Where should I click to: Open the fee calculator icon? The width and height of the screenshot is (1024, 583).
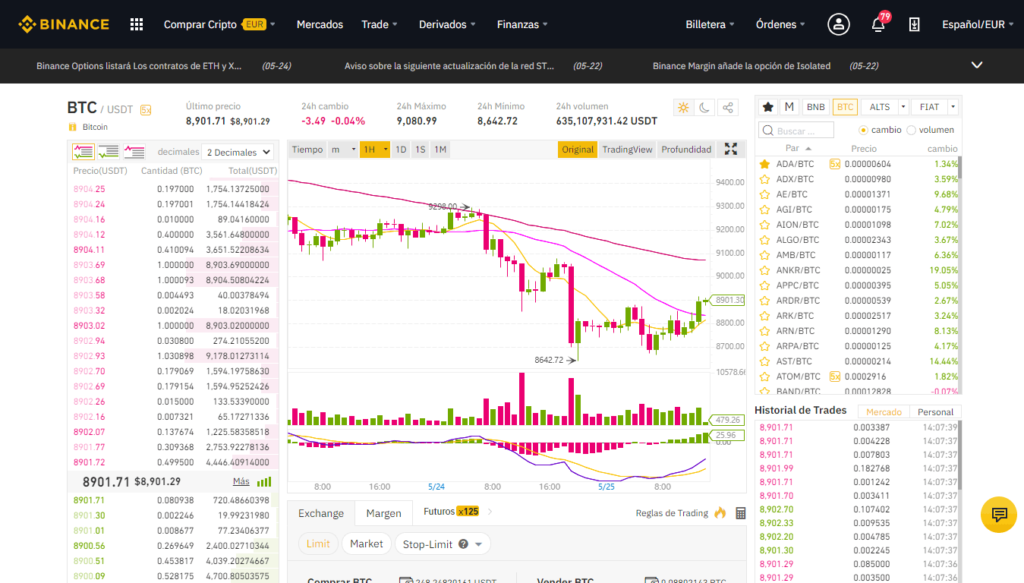pos(741,513)
